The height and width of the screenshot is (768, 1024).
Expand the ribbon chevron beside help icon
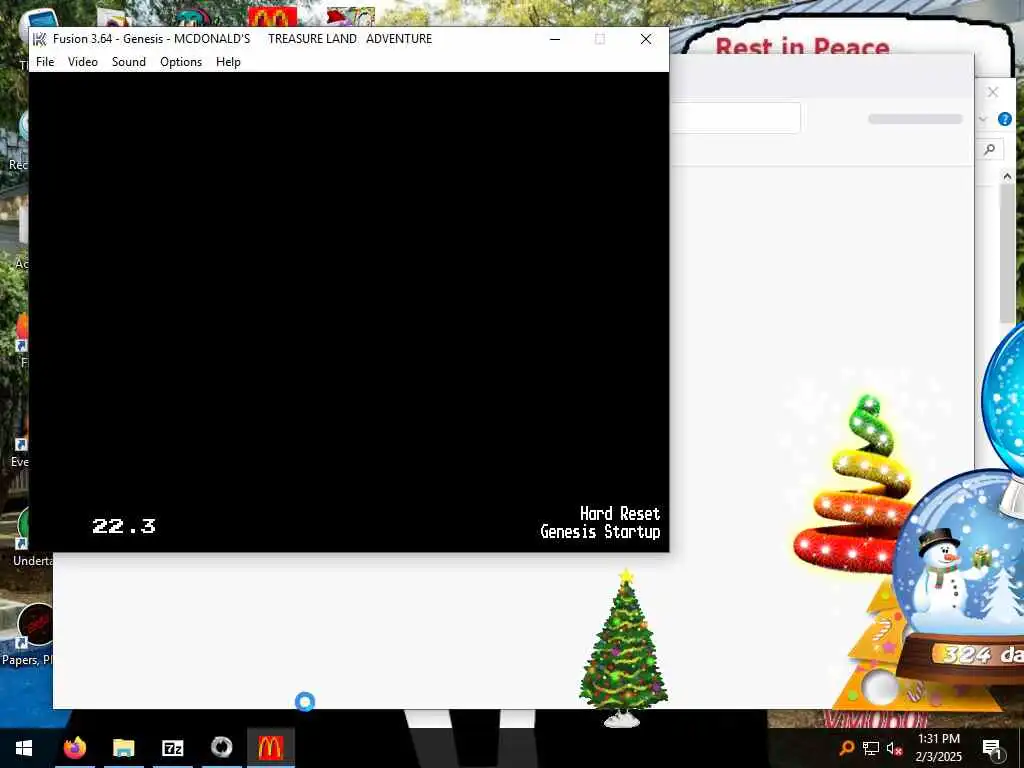pos(983,119)
